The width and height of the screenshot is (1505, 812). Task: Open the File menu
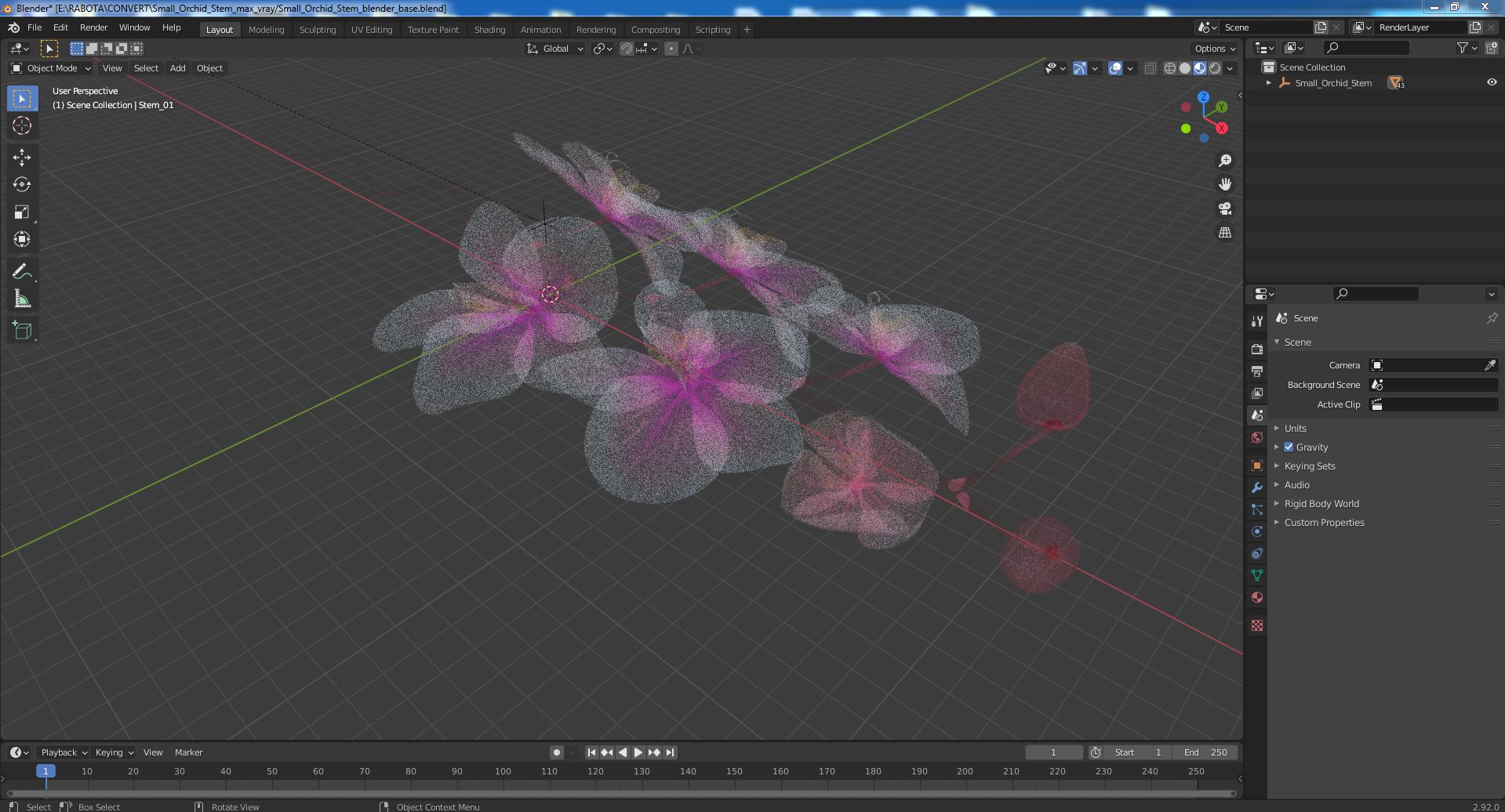(x=35, y=27)
